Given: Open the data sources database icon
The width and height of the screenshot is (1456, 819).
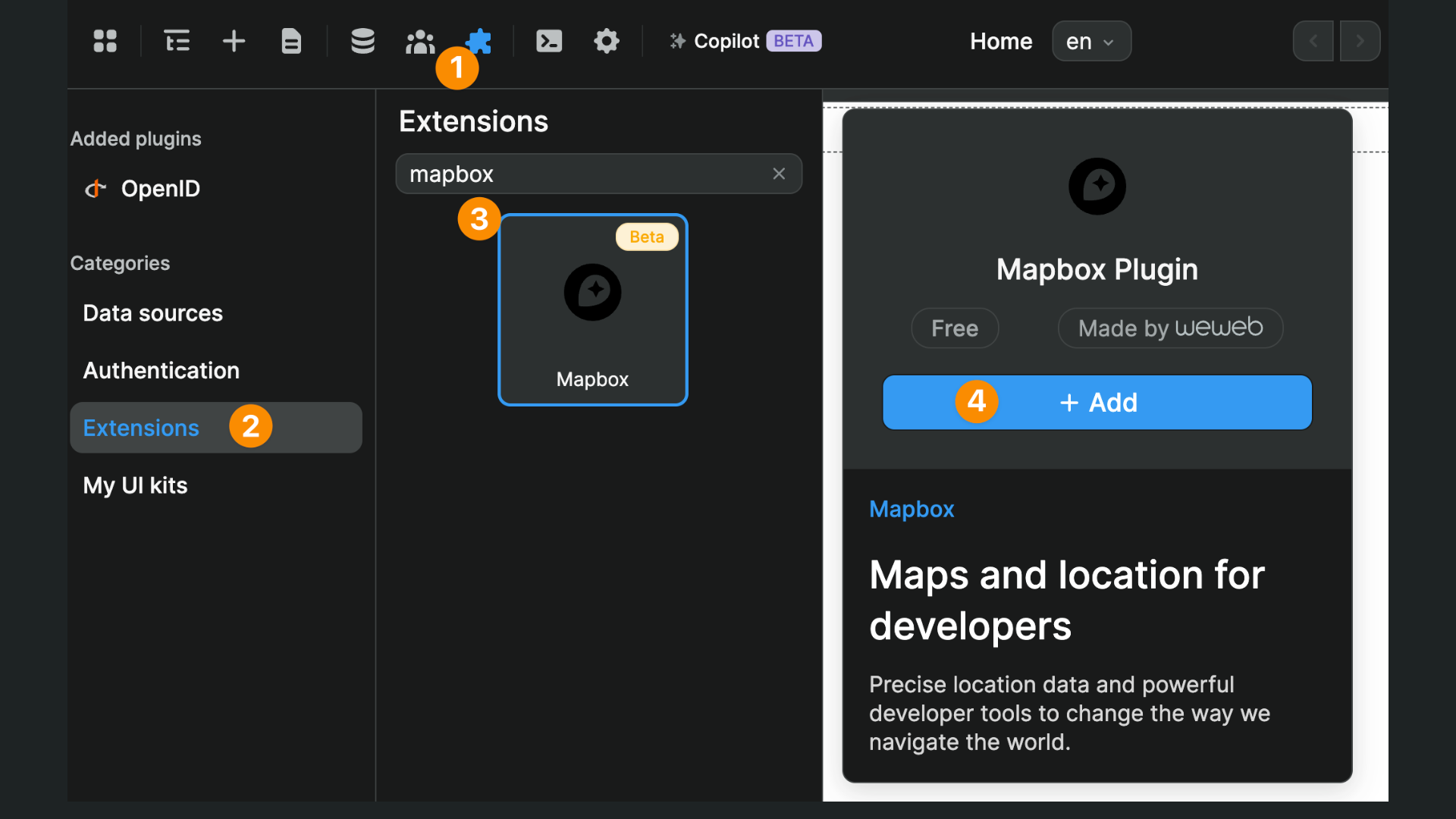Looking at the screenshot, I should tap(362, 41).
